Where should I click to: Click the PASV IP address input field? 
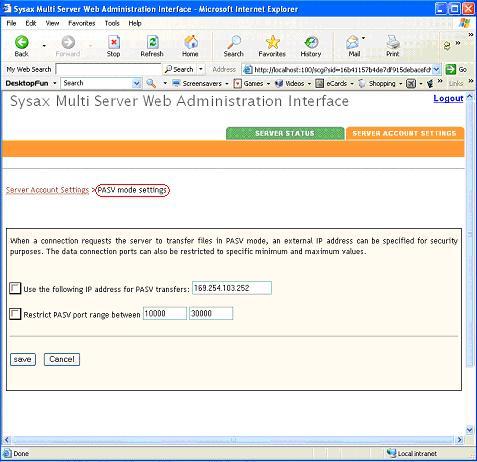(x=232, y=288)
